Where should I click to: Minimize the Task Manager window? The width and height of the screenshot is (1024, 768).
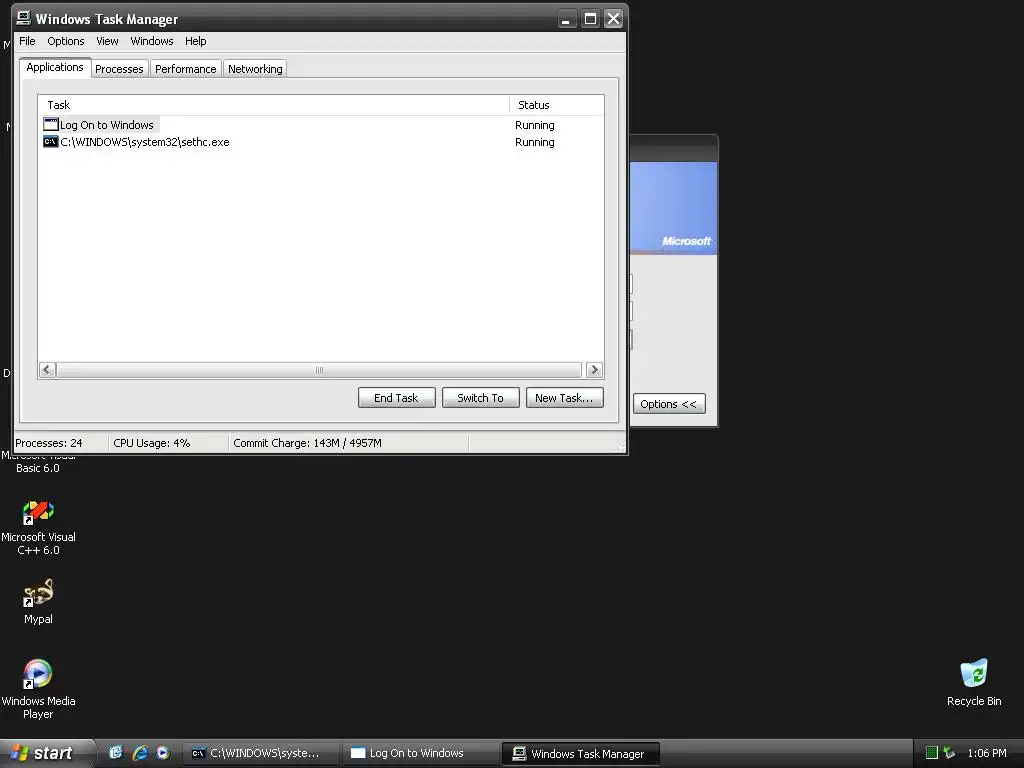coord(566,19)
